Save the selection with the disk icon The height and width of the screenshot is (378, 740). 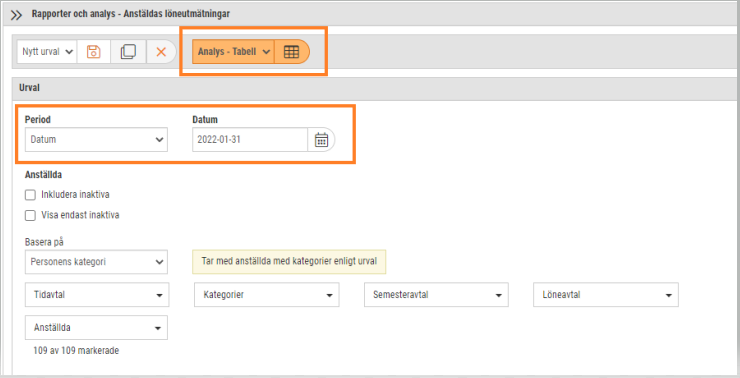pyautogui.click(x=93, y=51)
